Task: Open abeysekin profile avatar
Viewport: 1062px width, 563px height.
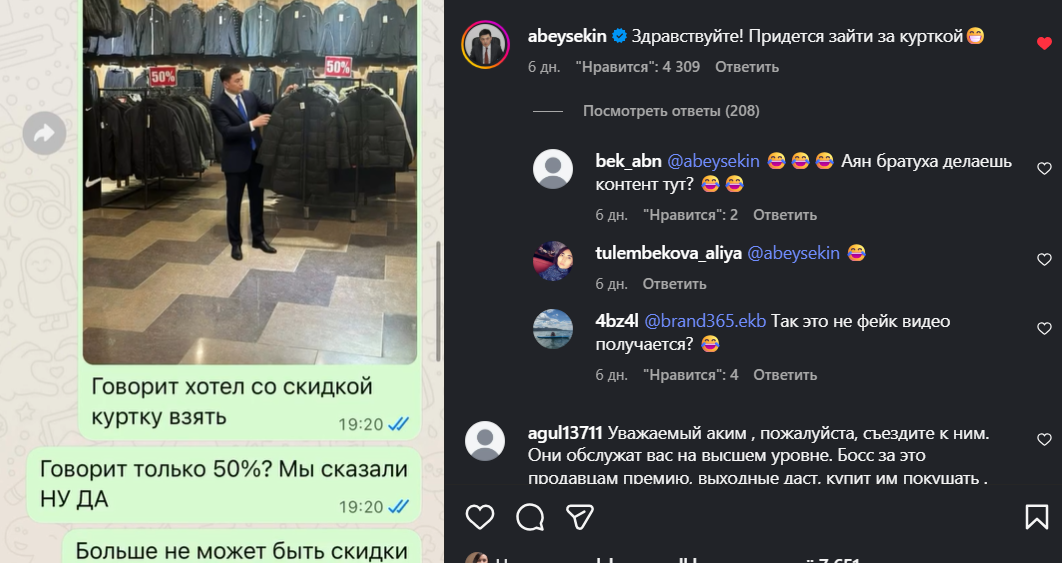Action: click(486, 45)
